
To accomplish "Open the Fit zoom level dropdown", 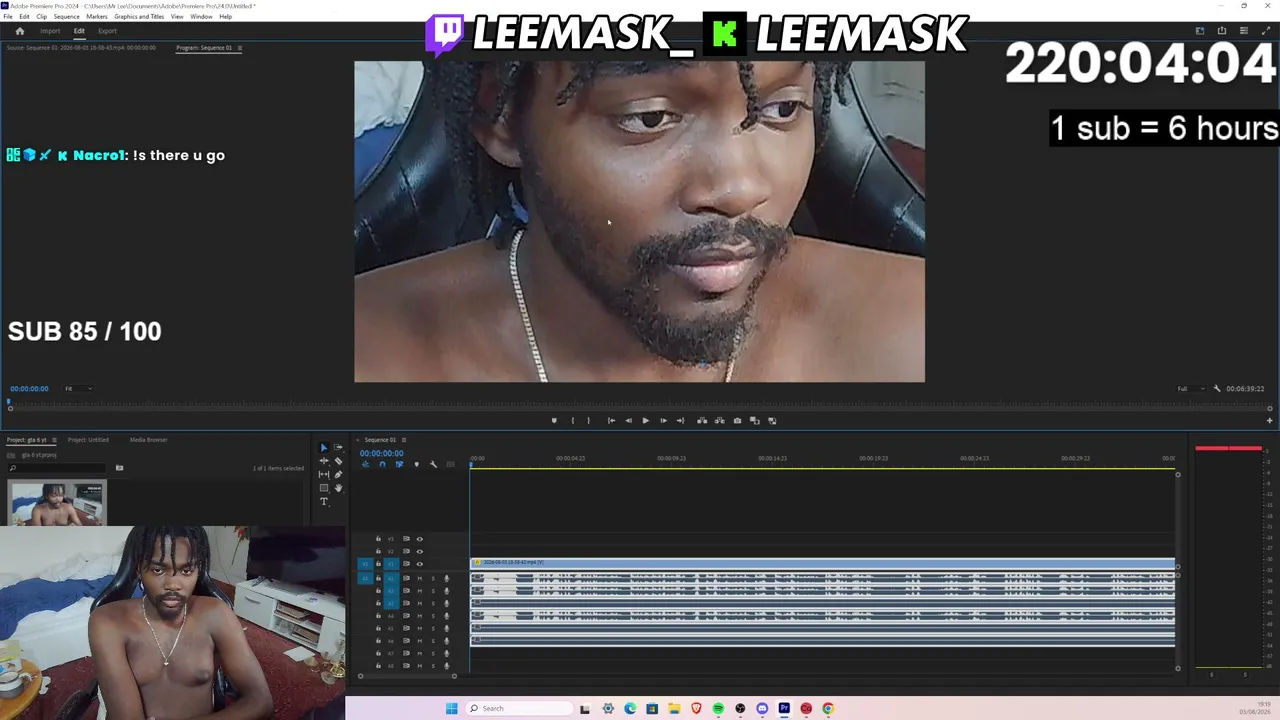I will pyautogui.click(x=78, y=388).
